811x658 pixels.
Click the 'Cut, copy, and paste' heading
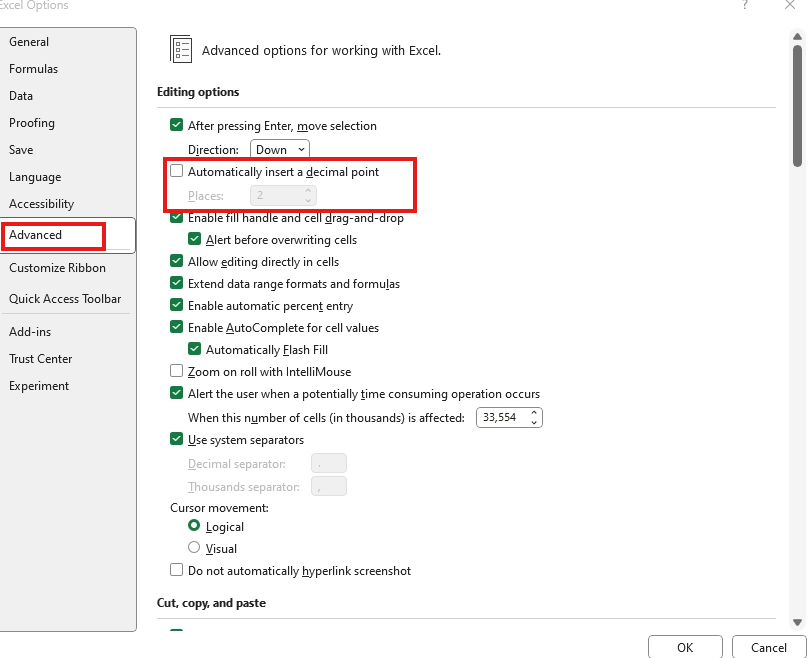tap(211, 603)
